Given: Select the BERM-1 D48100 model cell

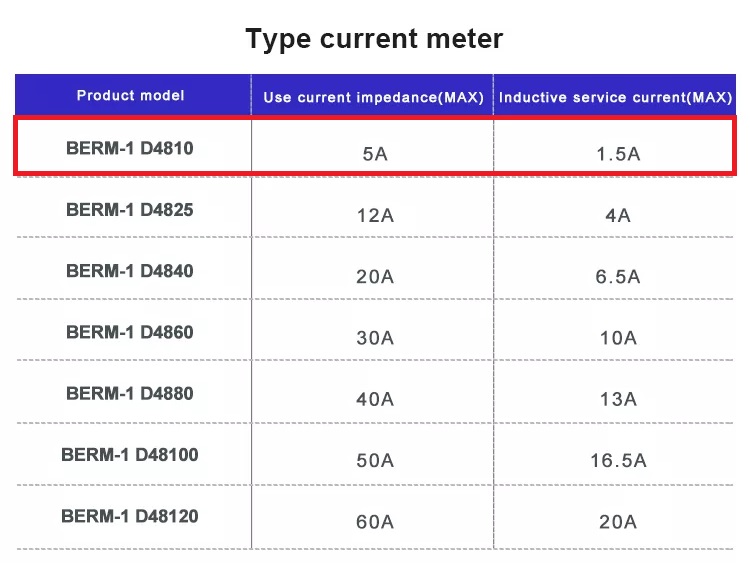Looking at the screenshot, I should click(130, 455).
